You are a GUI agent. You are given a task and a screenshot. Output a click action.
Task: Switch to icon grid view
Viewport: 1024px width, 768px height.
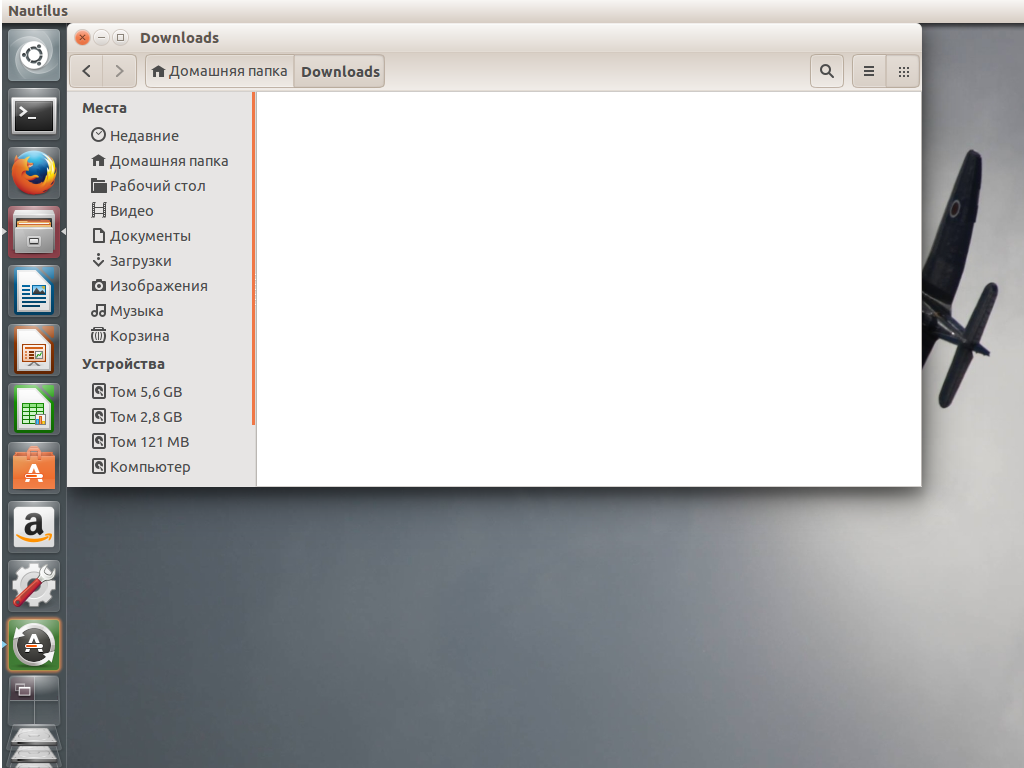click(x=903, y=71)
